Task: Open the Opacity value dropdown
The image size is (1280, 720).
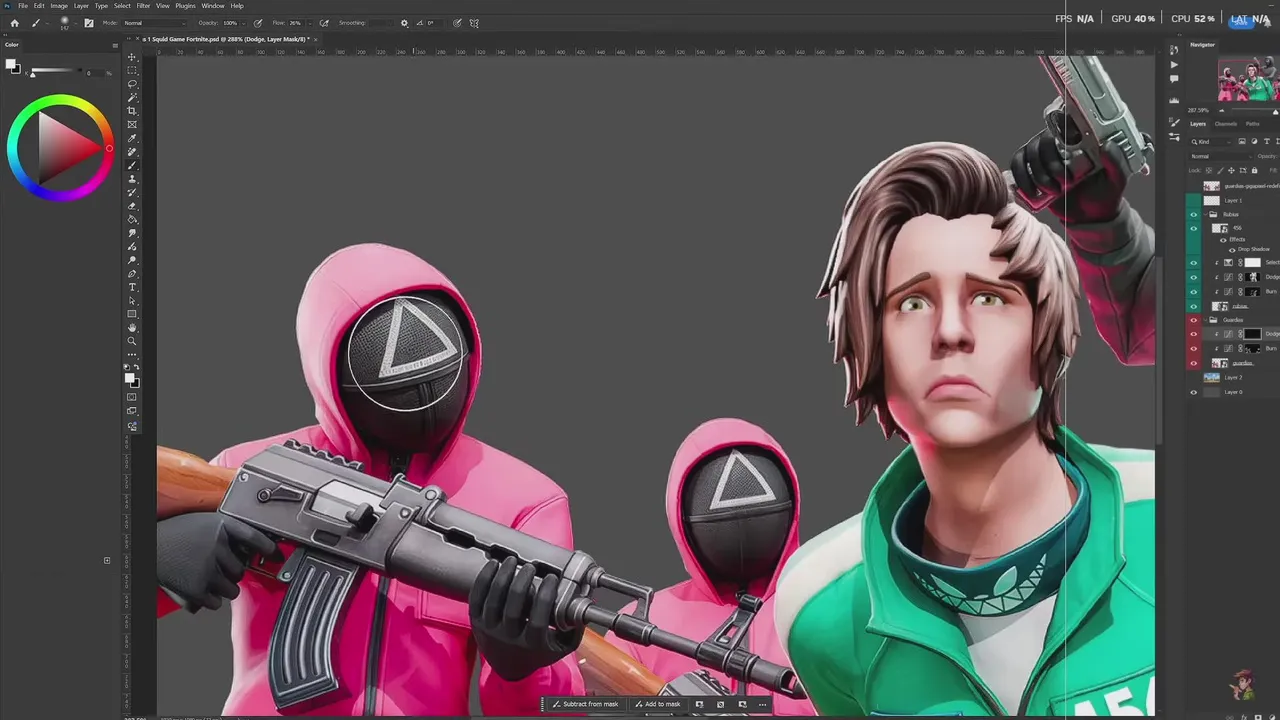Action: [x=243, y=23]
